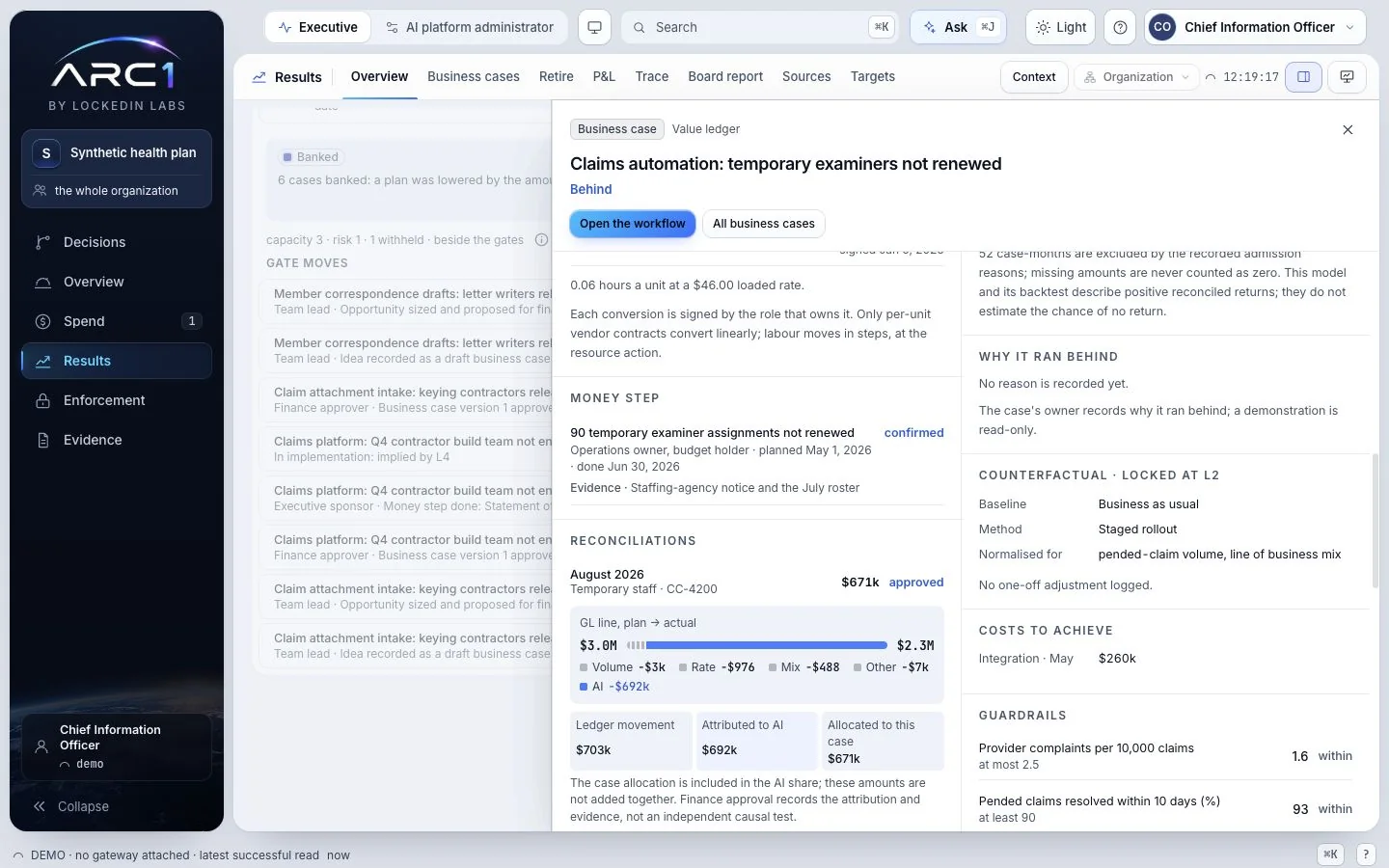This screenshot has width=1389, height=868.
Task: Click the Enforcement lock icon
Action: (42, 400)
